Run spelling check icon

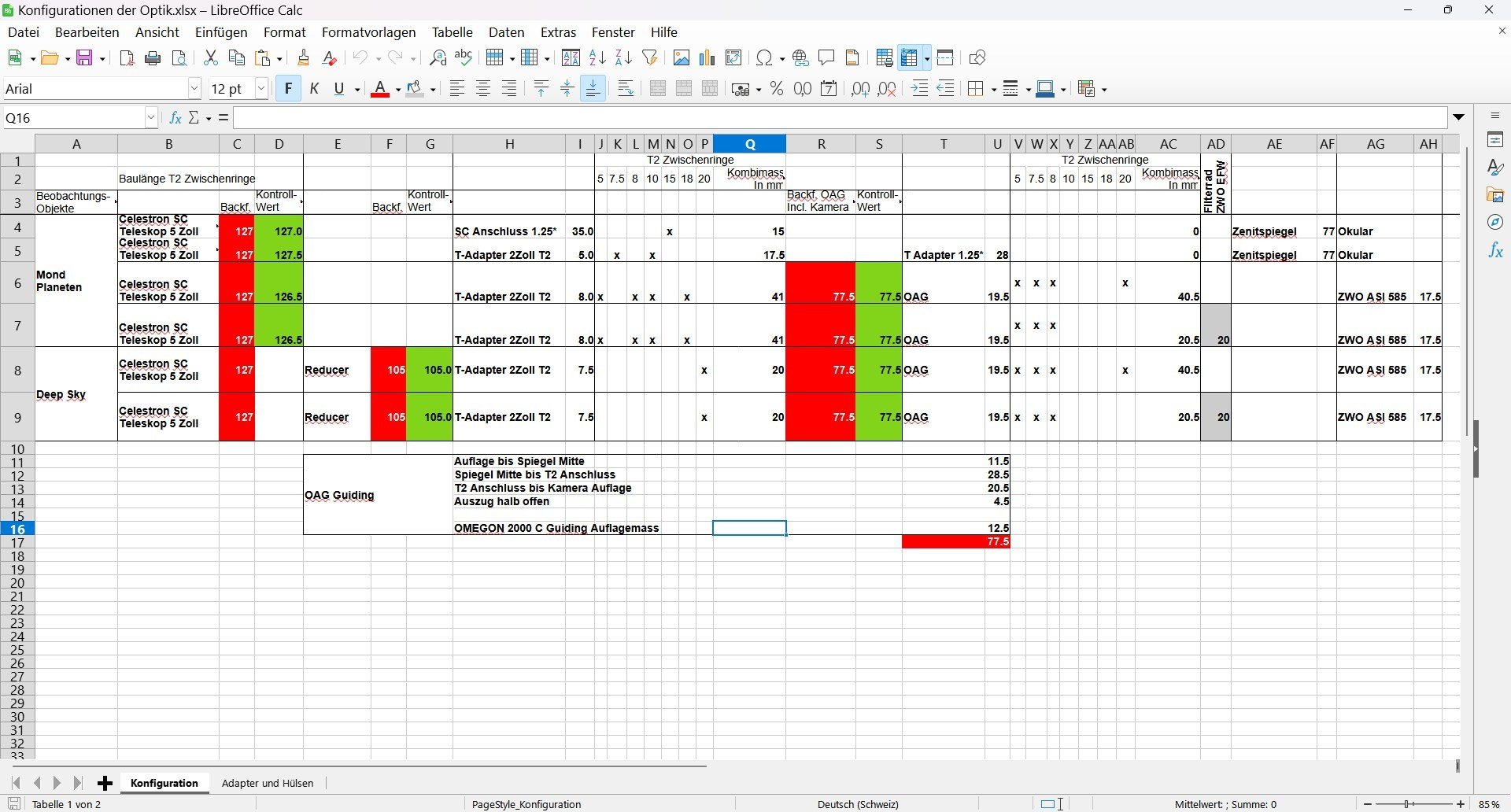coord(464,57)
